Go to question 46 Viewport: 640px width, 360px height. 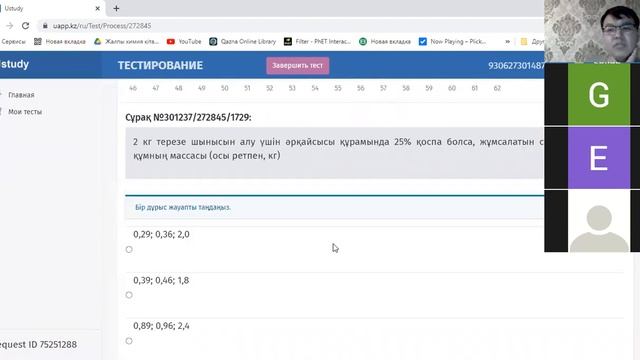133,88
